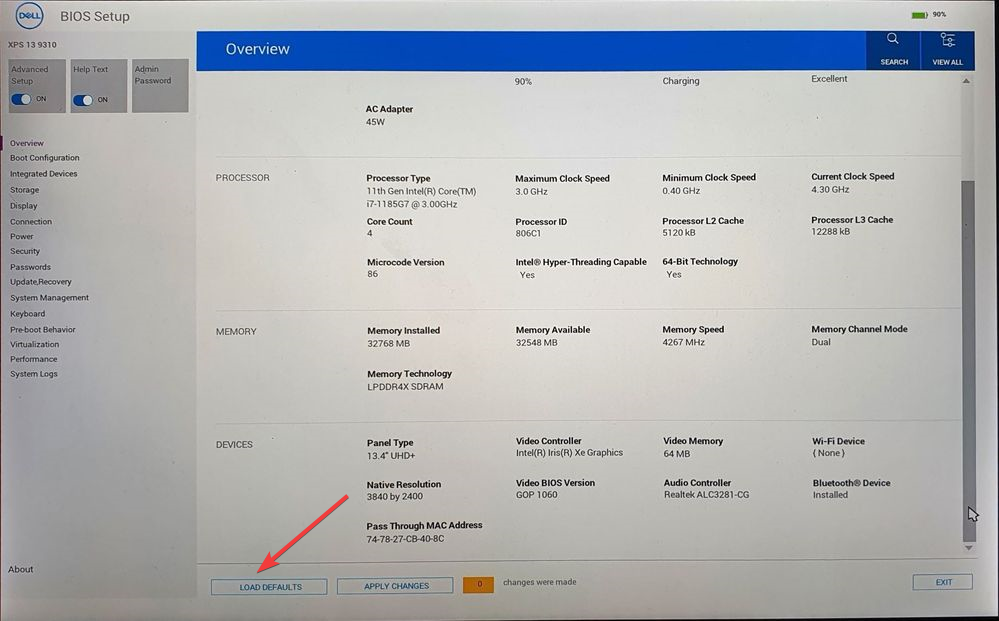Viewport: 999px width, 621px height.
Task: Click the '4267 MHz' memory speed value
Action: (x=684, y=343)
